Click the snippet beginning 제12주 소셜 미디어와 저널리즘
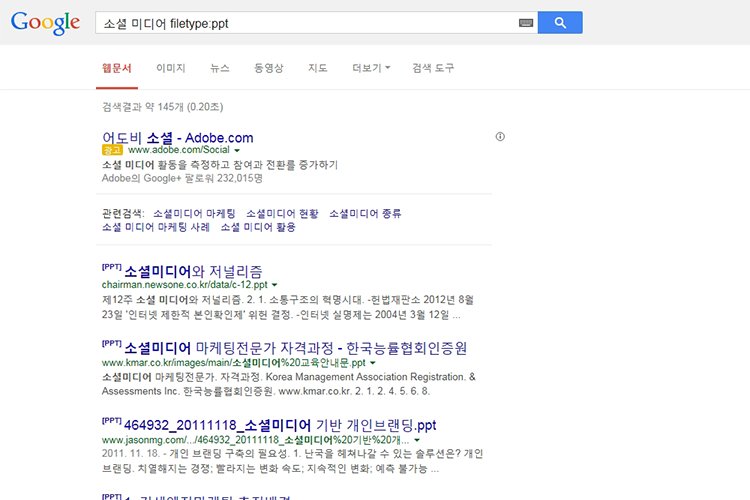The image size is (750, 500). (287, 307)
